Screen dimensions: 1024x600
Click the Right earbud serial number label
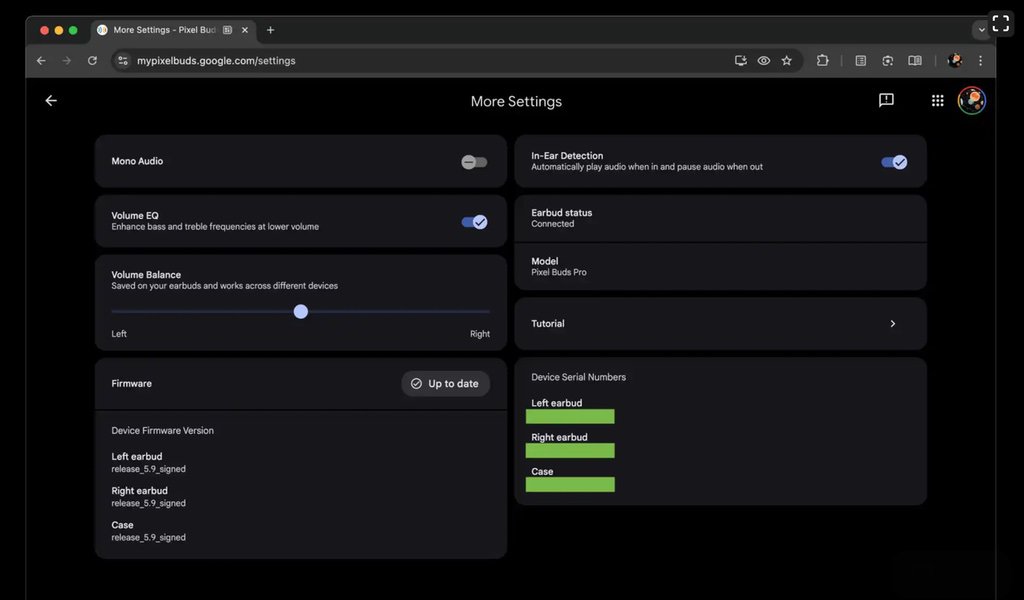[x=559, y=437]
